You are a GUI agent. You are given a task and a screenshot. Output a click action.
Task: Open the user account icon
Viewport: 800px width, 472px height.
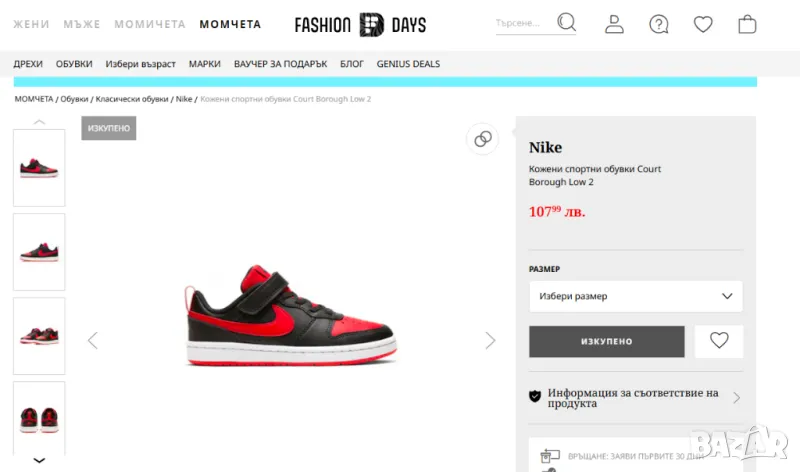click(614, 24)
